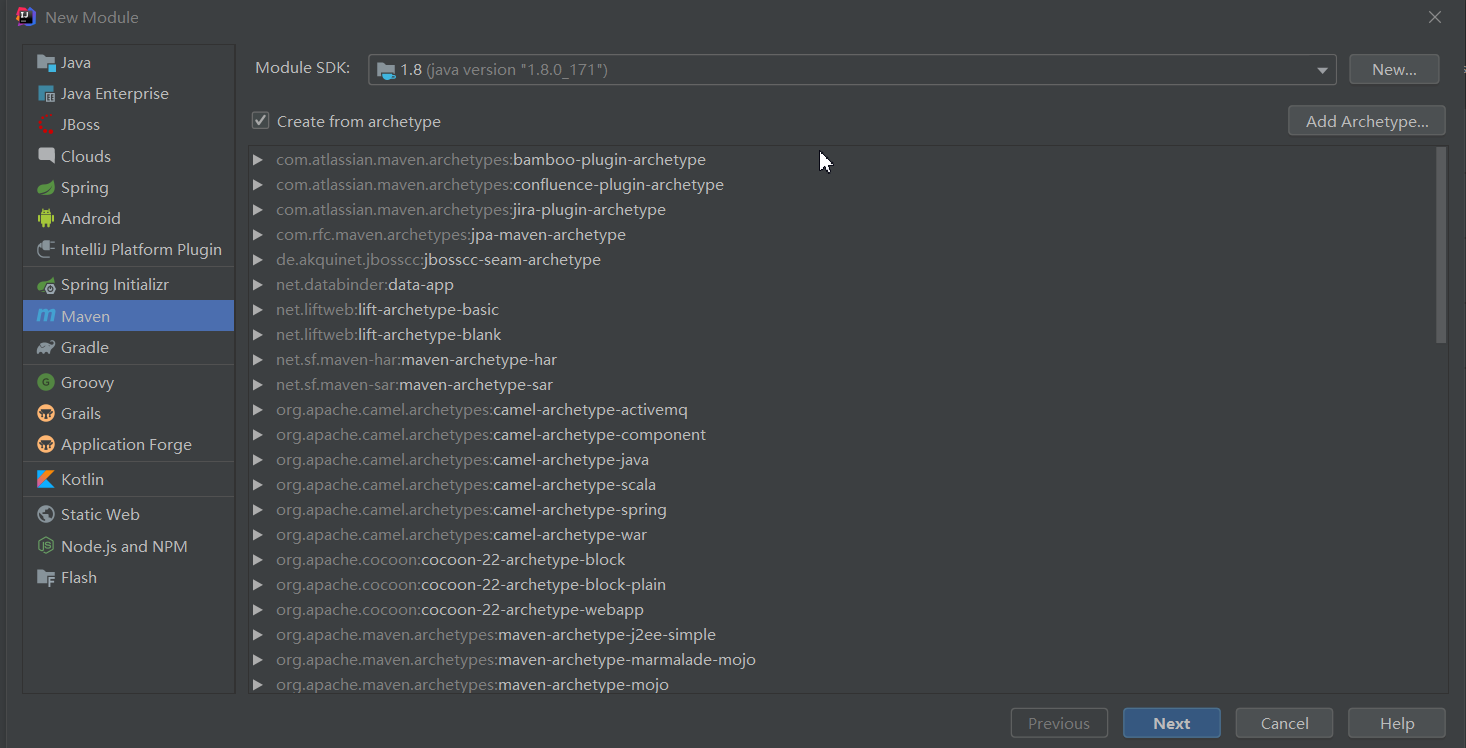
Task: Click the IntelliJ IDEA logo in title bar
Action: pyautogui.click(x=27, y=17)
